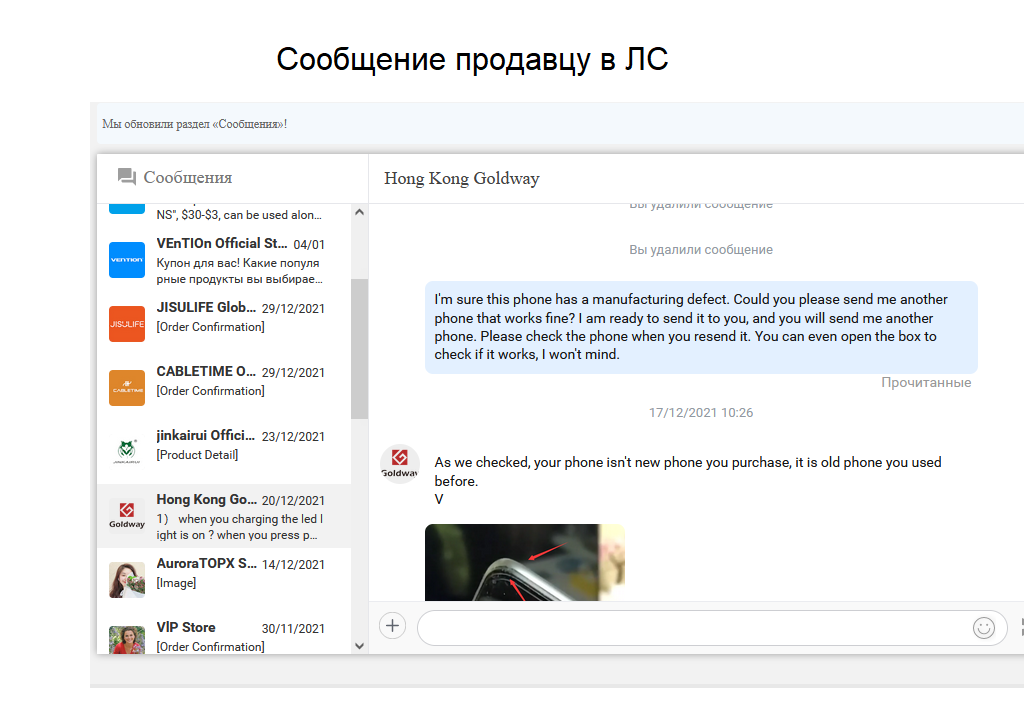1024x705 pixels.
Task: Click the 'Сообщение продавцу в ЛС' heading
Action: (472, 59)
